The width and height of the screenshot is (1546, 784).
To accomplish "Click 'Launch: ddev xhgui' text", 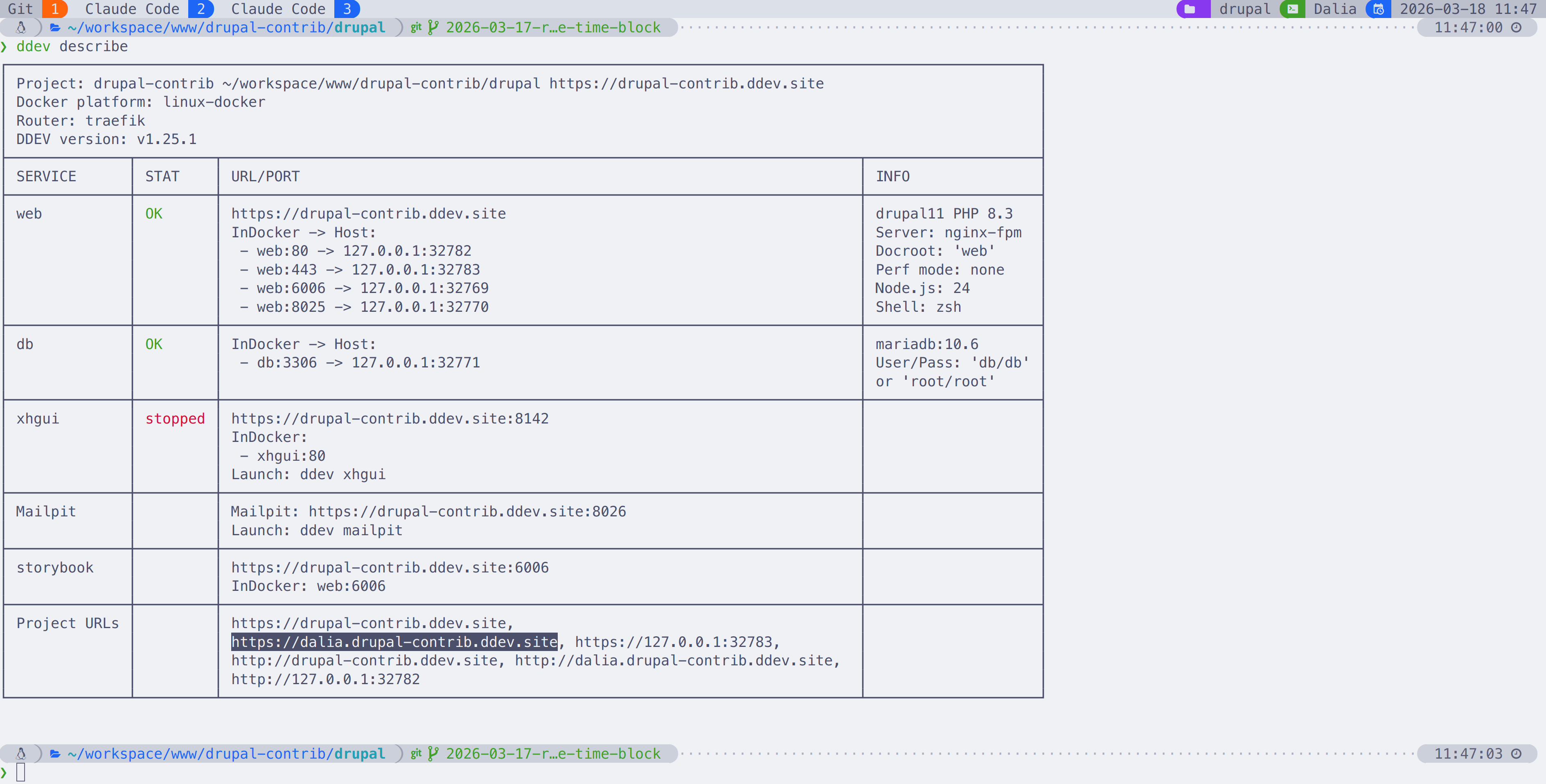I will tap(309, 474).
